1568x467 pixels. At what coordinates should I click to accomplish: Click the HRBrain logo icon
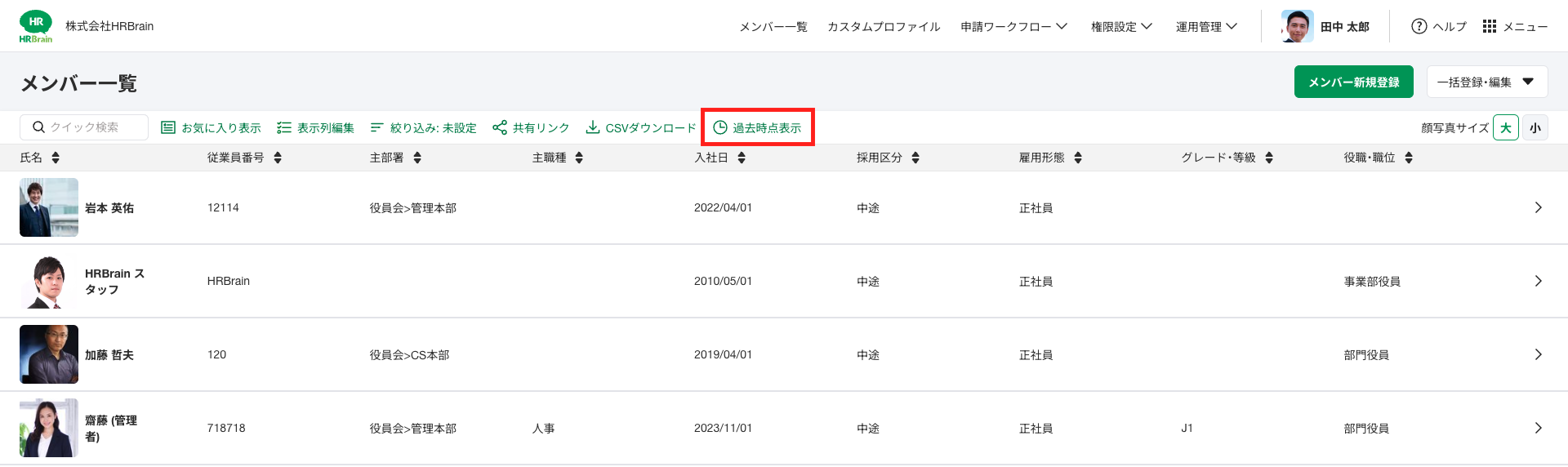[x=36, y=27]
